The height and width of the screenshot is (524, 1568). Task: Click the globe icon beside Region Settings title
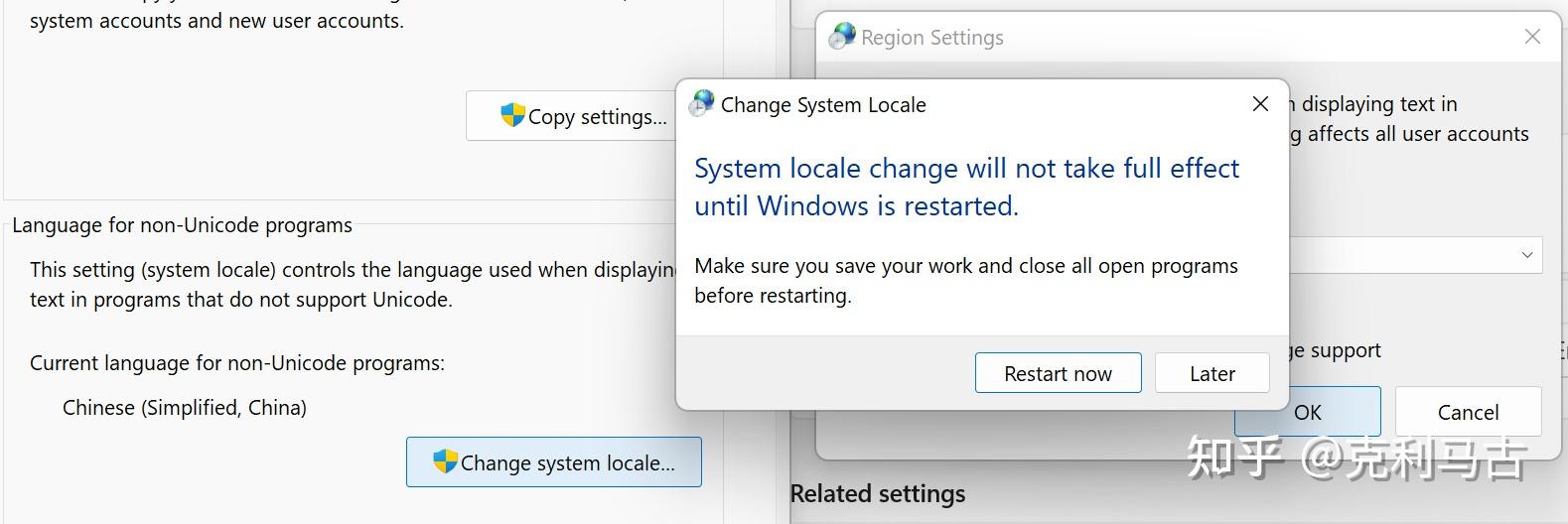pos(842,37)
